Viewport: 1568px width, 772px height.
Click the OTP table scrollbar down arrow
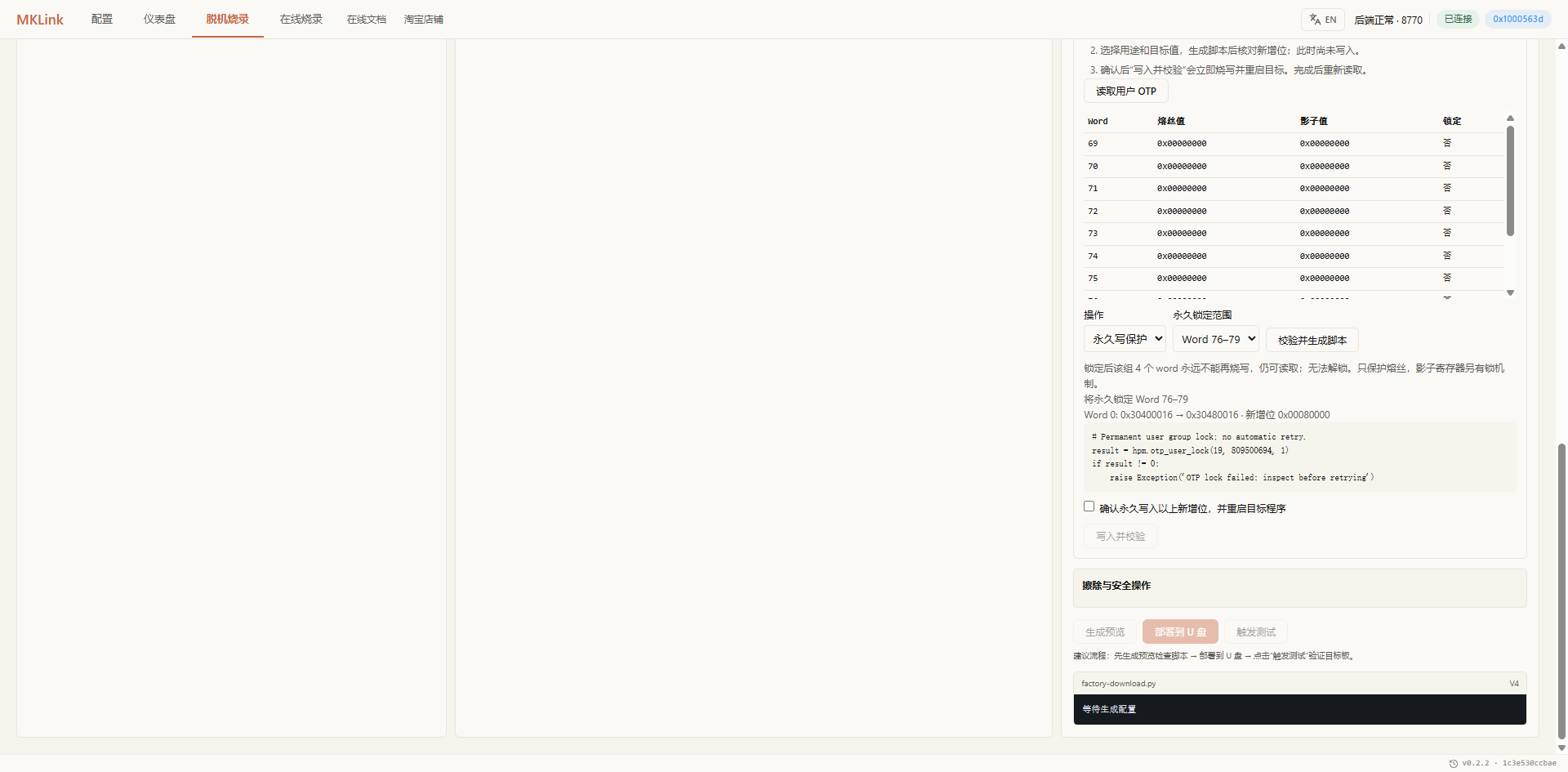[x=1510, y=292]
